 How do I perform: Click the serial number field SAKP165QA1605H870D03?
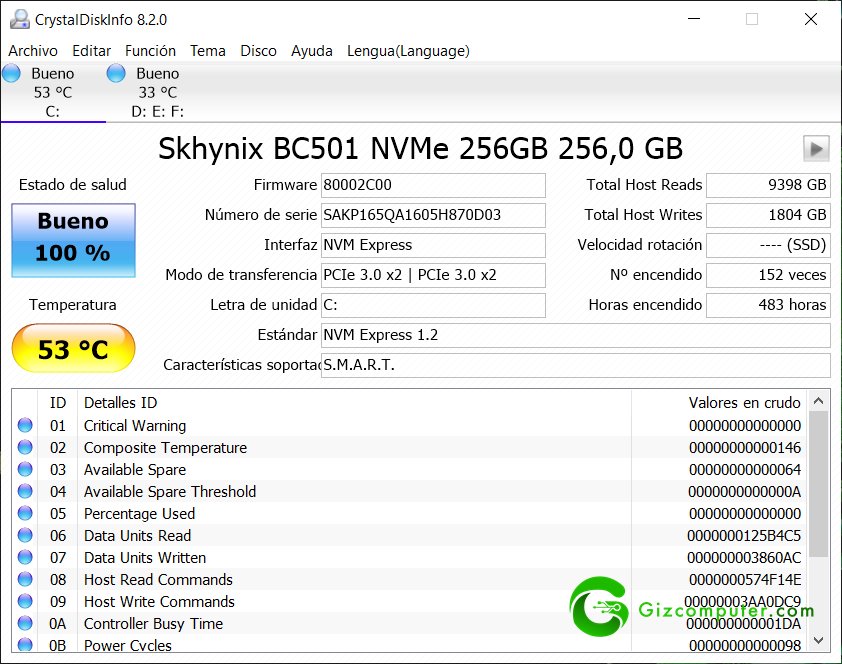point(433,215)
